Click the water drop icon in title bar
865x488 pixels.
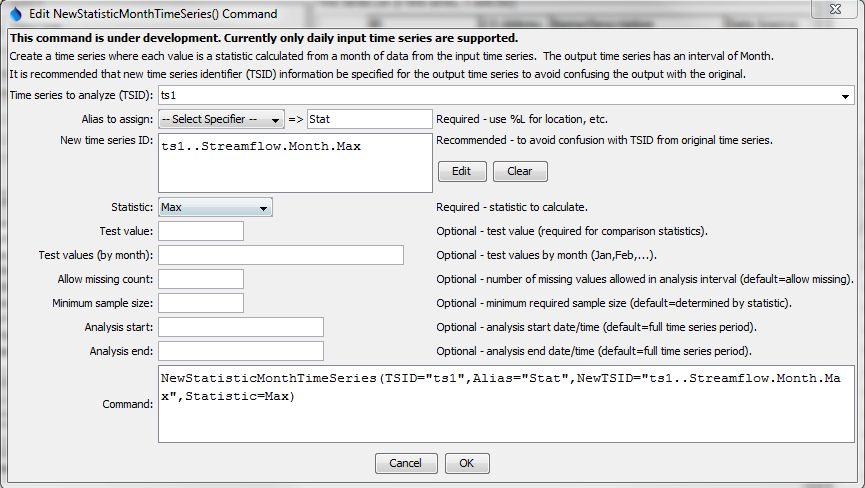click(x=15, y=11)
